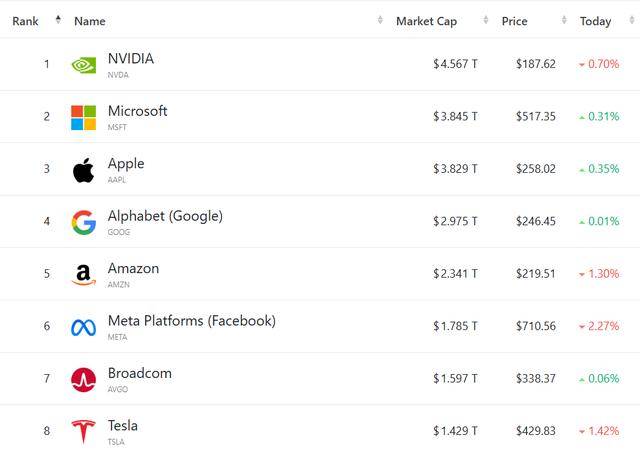Screen dimensions: 640x455
Task: Open the Broadcom company page link
Action: tap(140, 373)
